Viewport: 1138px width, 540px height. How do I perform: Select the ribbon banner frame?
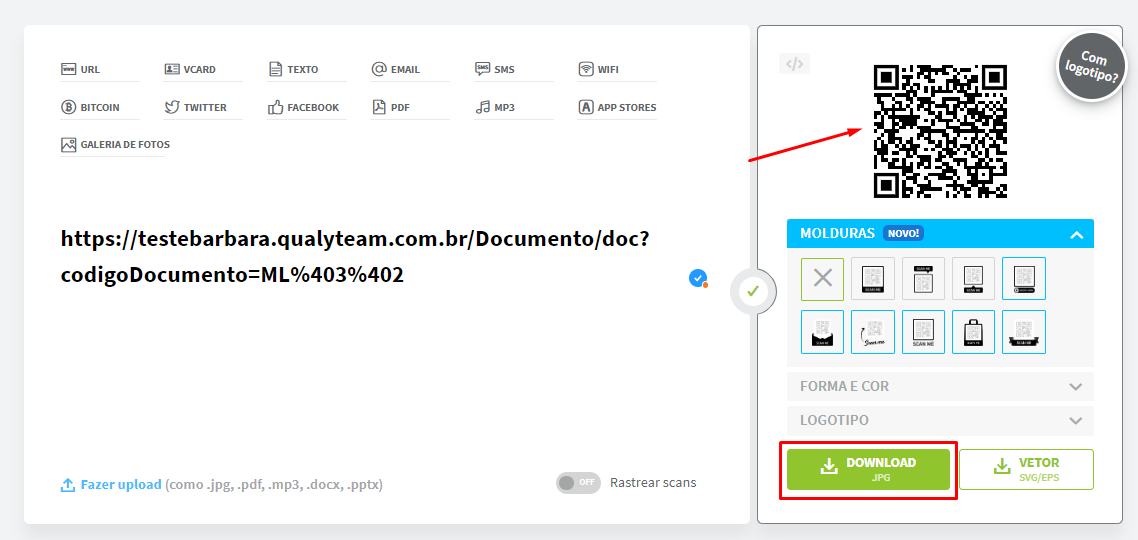(1024, 332)
